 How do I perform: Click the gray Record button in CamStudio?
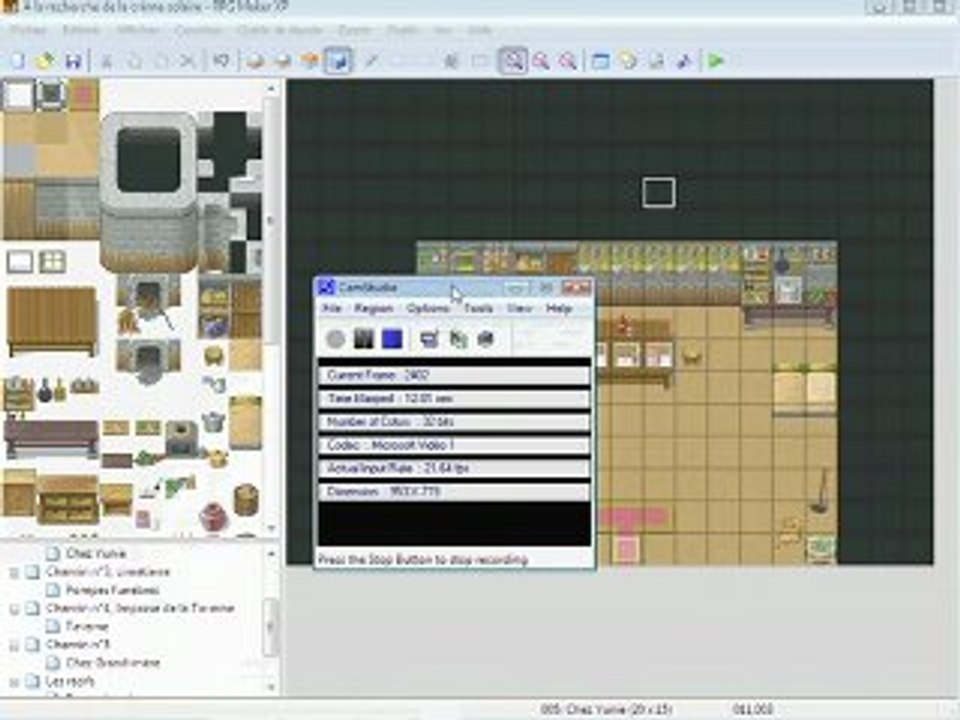pos(335,339)
